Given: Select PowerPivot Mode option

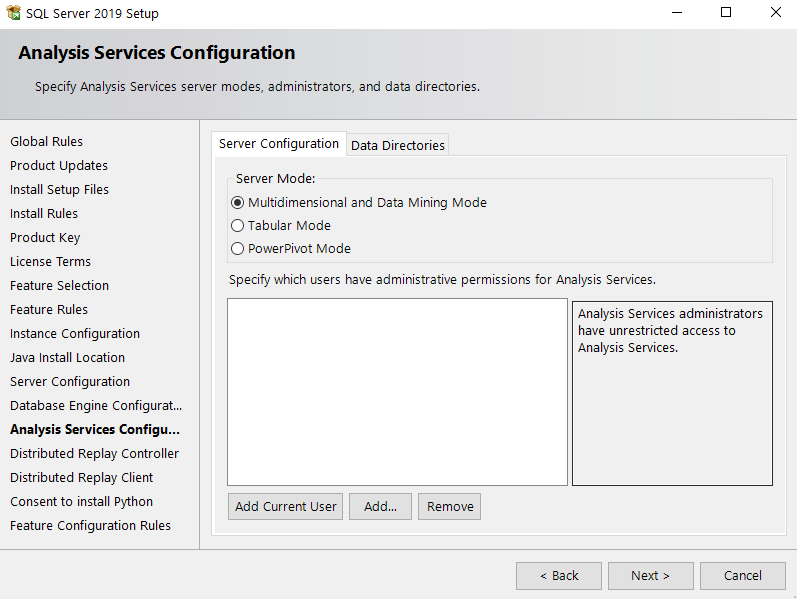Looking at the screenshot, I should (238, 249).
